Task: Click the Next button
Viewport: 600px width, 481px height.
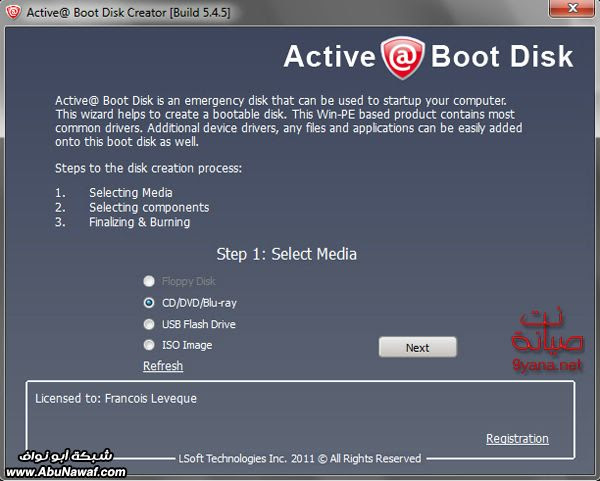Action: point(417,347)
